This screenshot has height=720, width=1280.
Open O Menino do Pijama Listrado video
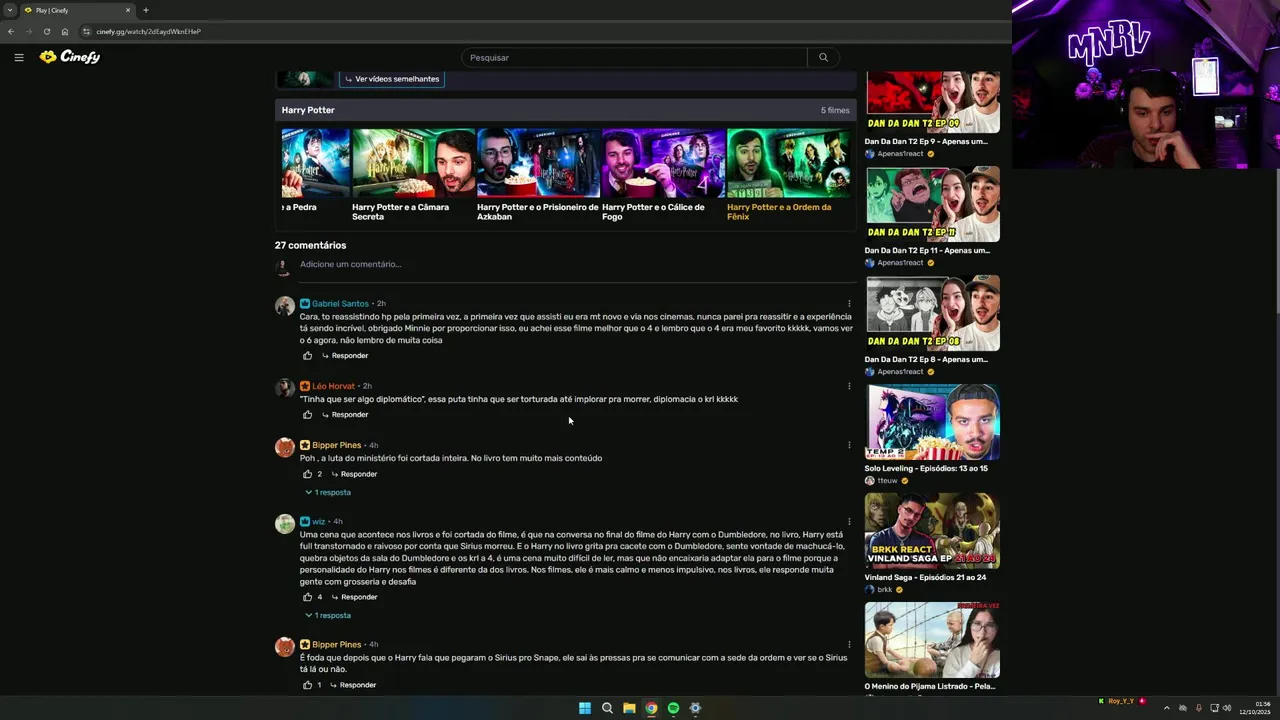coord(932,640)
